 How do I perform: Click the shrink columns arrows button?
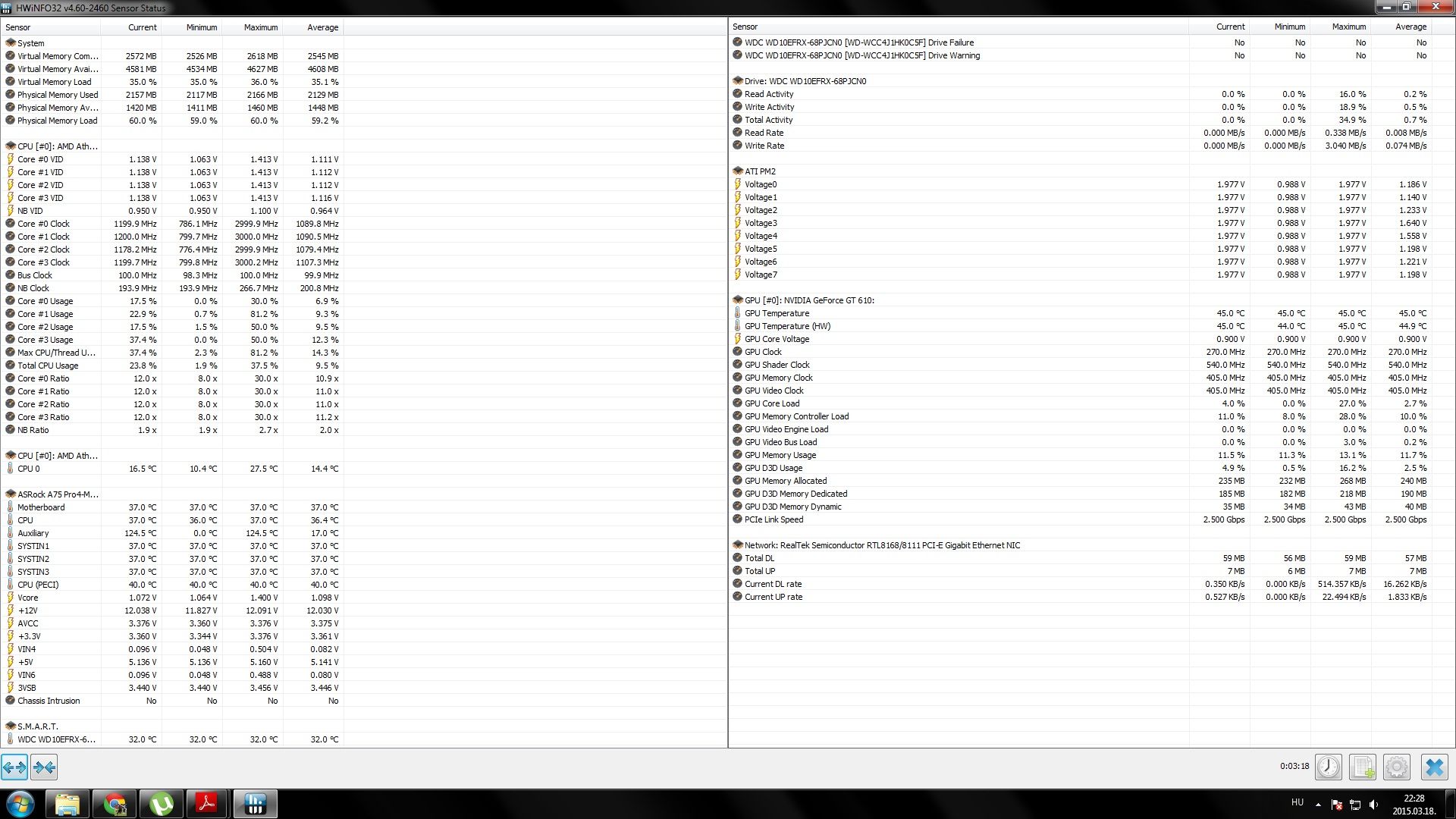[44, 767]
